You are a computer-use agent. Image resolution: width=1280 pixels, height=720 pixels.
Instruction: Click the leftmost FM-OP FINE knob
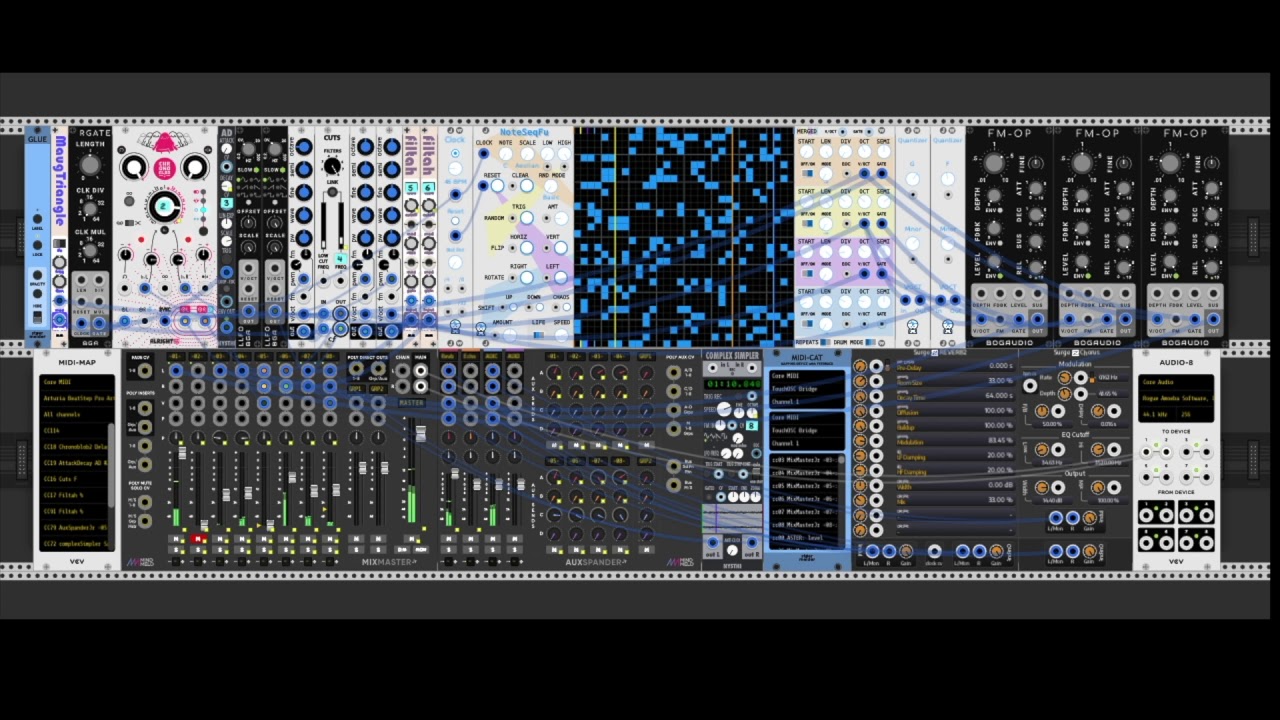click(x=1037, y=164)
